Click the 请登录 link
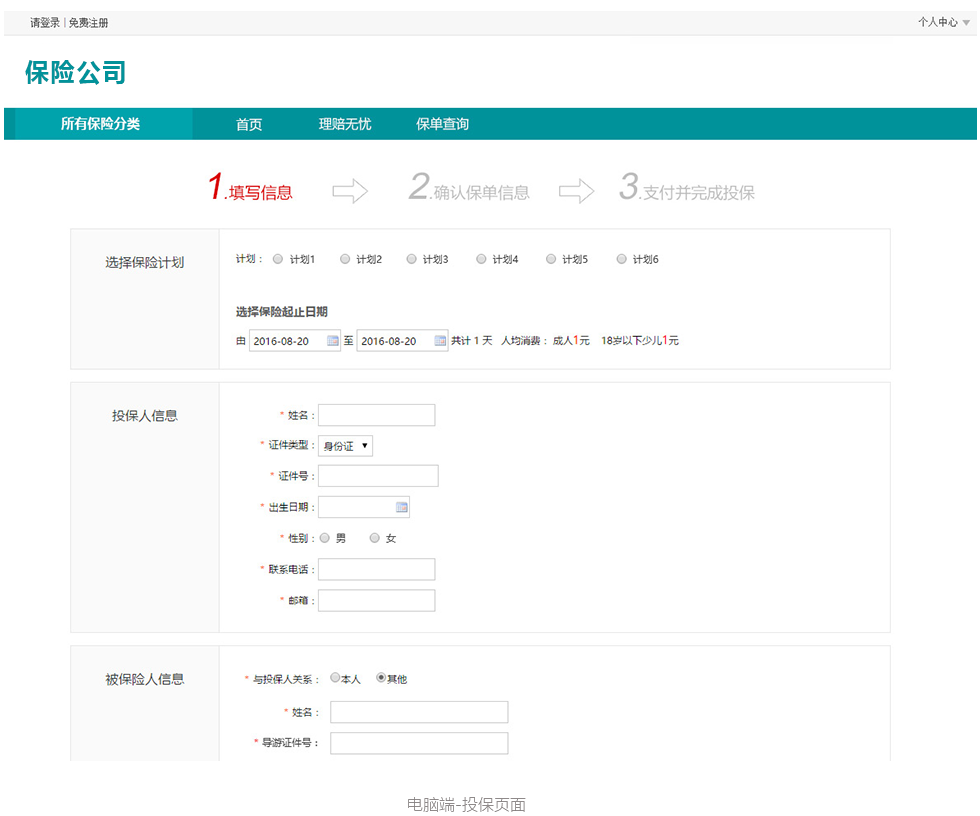Image resolution: width=980 pixels, height=816 pixels. point(45,22)
